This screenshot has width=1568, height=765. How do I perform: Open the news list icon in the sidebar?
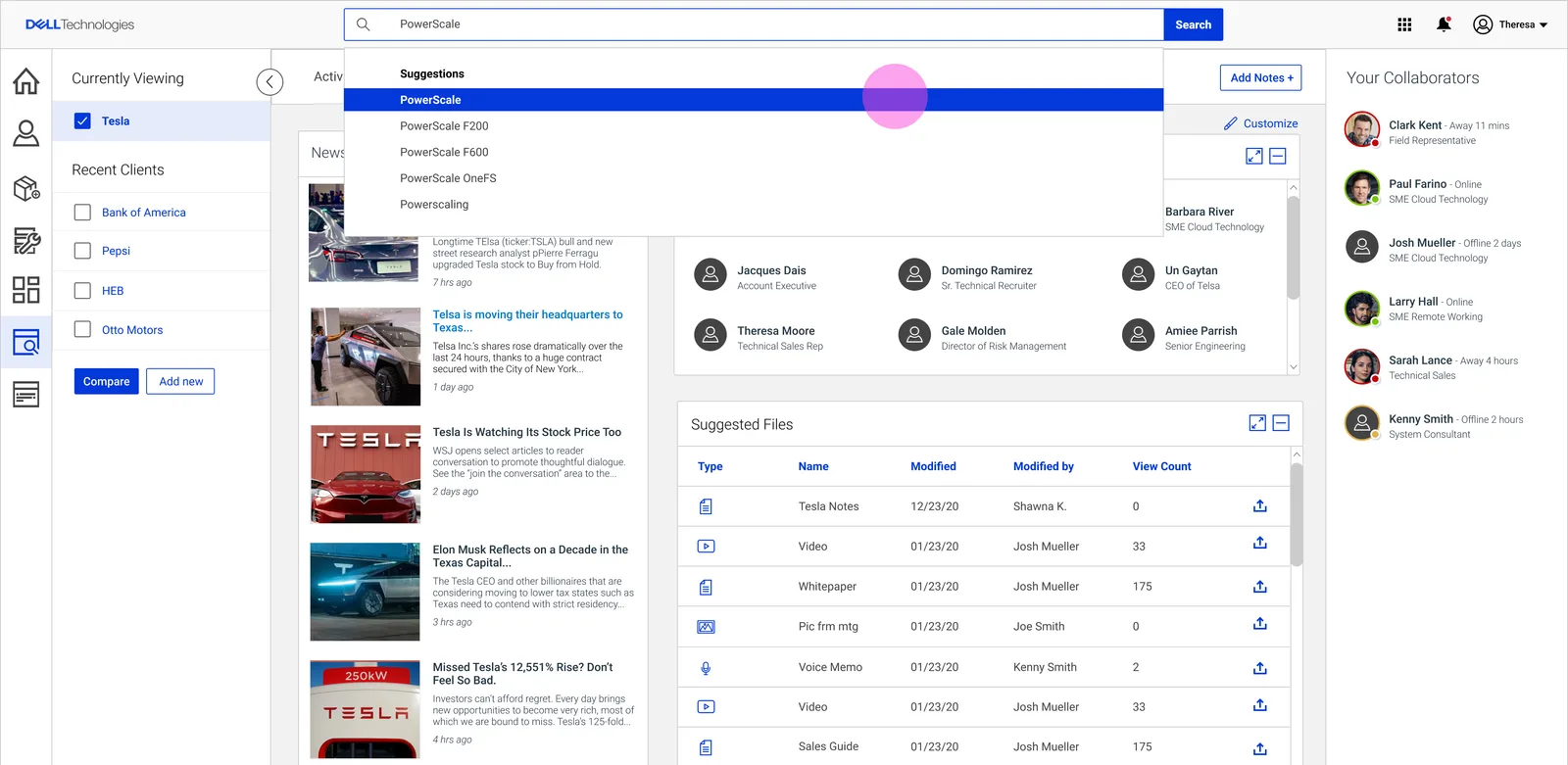[x=26, y=395]
